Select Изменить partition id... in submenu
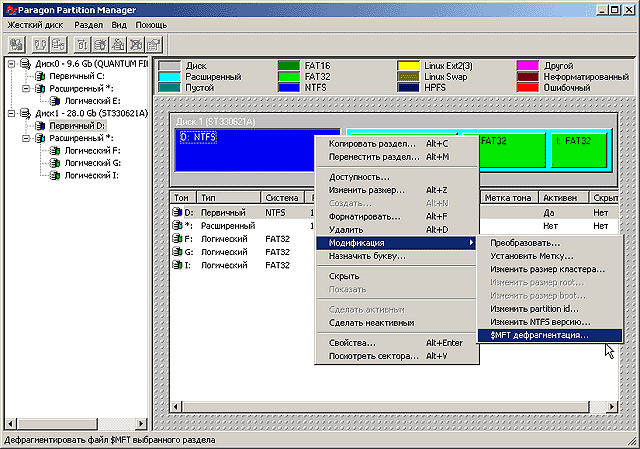Screen dimensions: 640x449 (549, 309)
